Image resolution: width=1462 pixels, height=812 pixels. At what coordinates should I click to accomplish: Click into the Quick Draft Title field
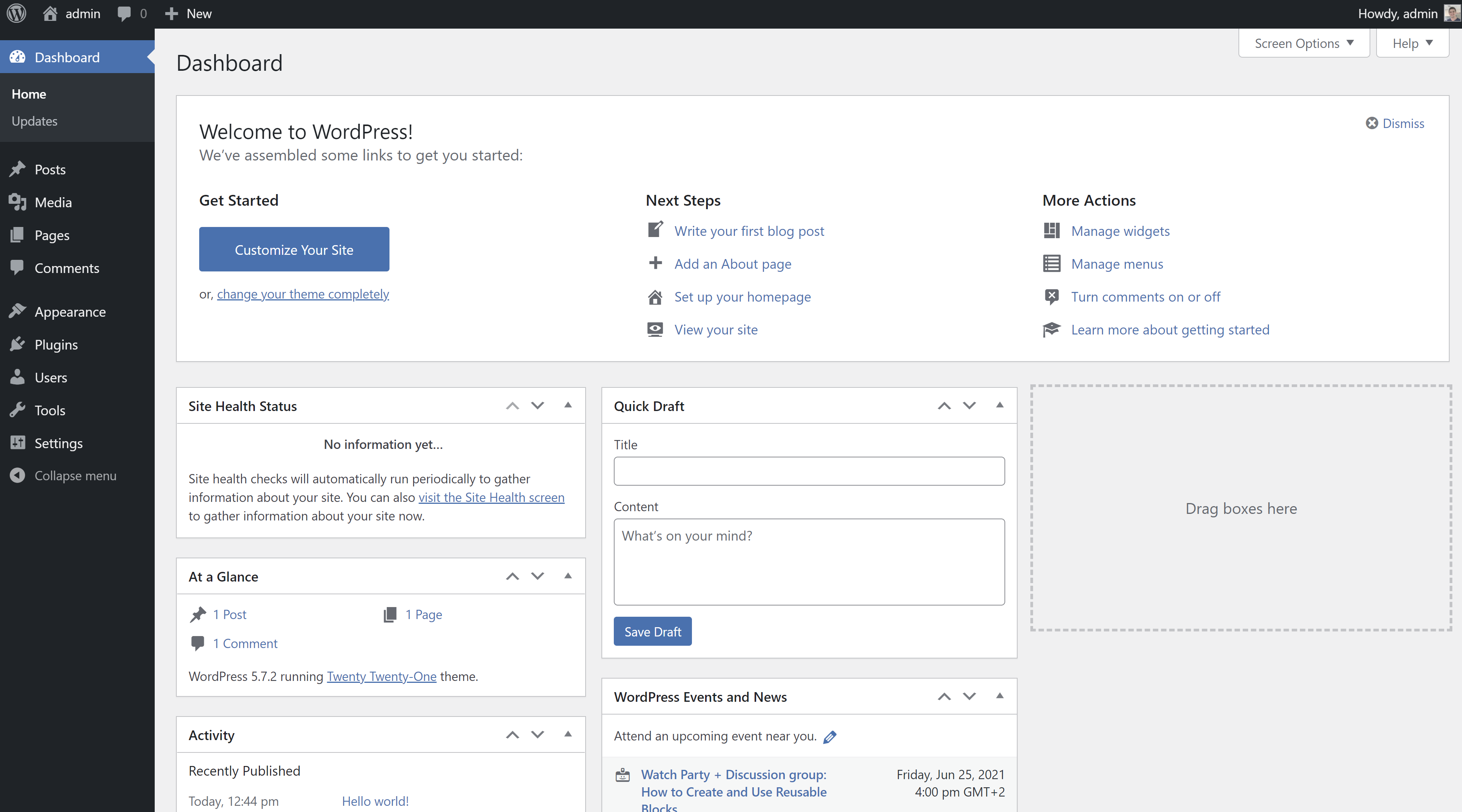(809, 471)
